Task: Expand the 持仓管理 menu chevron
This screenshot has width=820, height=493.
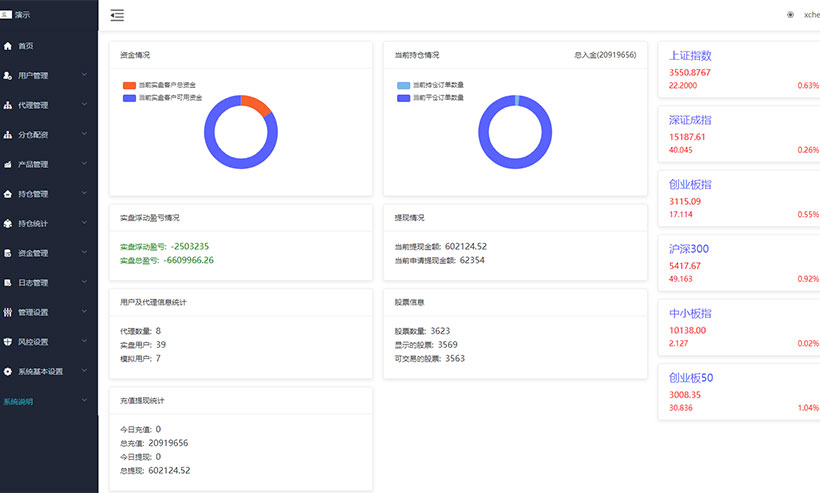Action: [x=84, y=194]
